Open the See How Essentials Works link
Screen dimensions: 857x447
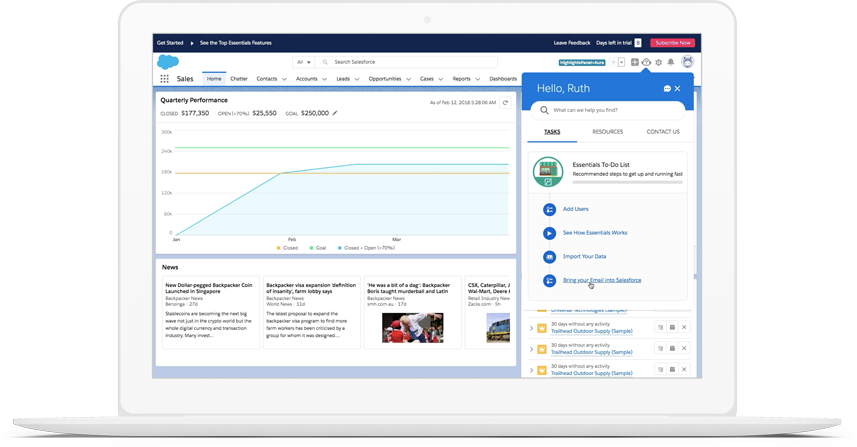[x=595, y=233]
